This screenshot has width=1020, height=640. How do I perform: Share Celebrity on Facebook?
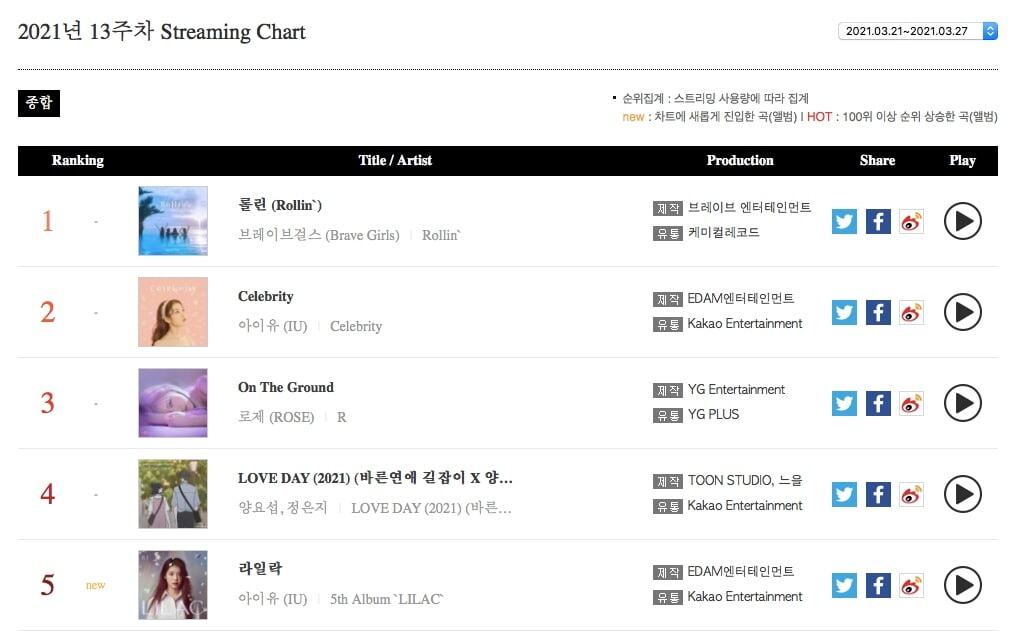pos(877,312)
